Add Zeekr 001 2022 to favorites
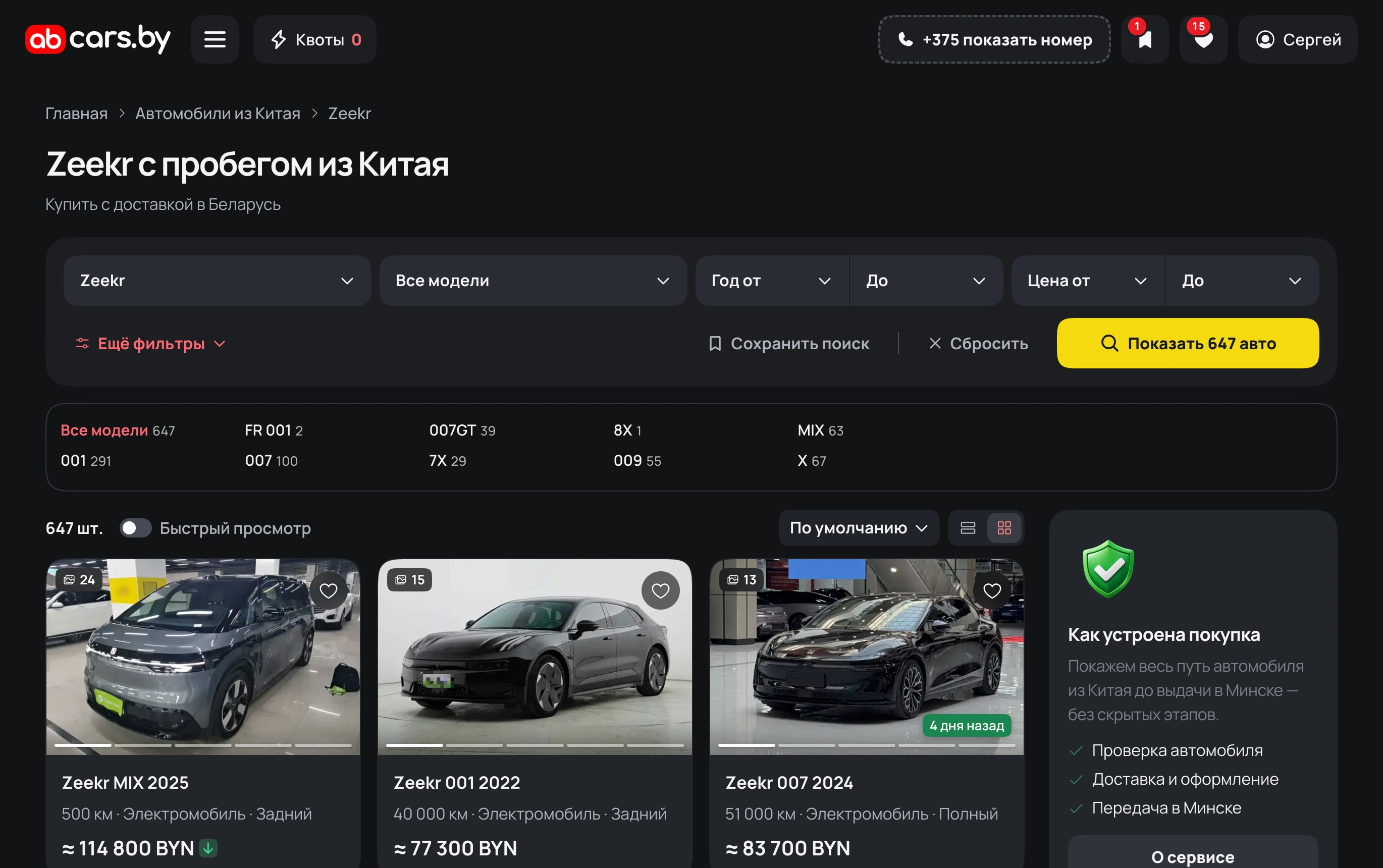This screenshot has height=868, width=1383. tap(660, 590)
